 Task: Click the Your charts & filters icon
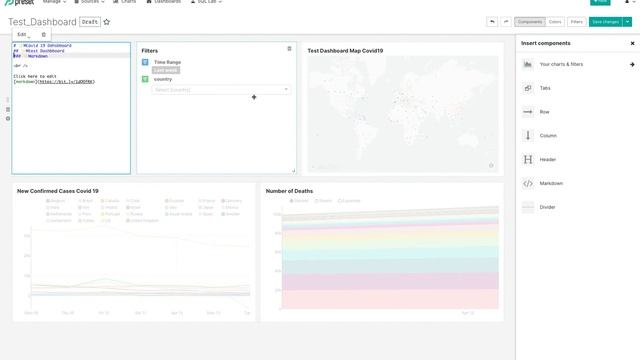pyautogui.click(x=528, y=64)
